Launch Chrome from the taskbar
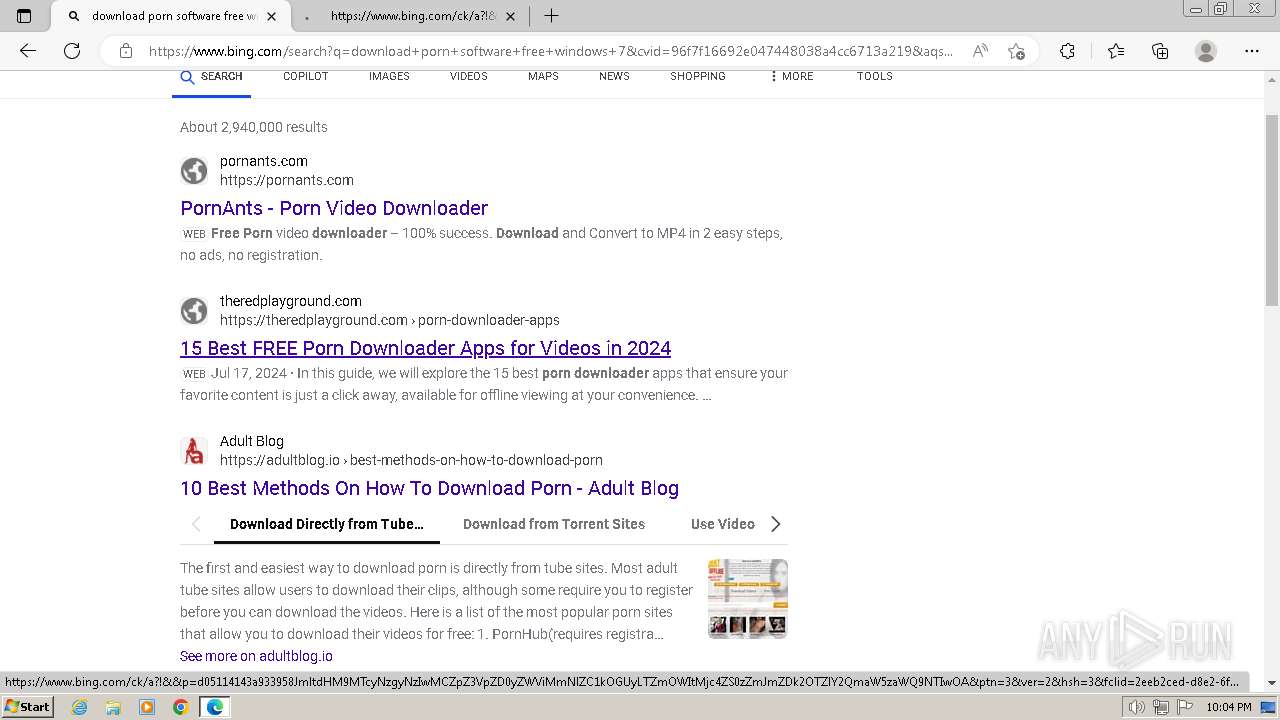This screenshot has height=720, width=1280. pyautogui.click(x=180, y=707)
